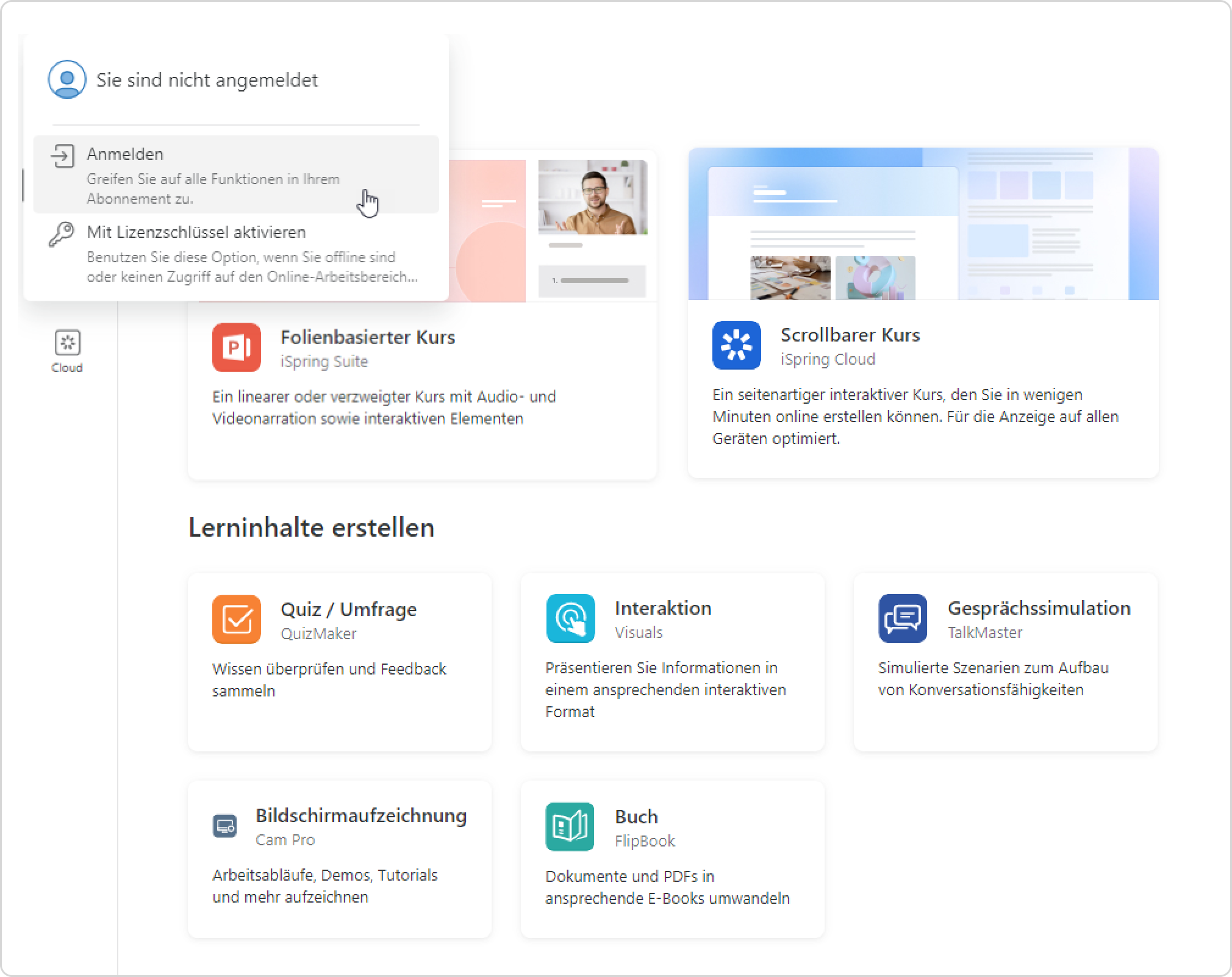Image resolution: width=1232 pixels, height=977 pixels.
Task: Open Scrollbarer Kurs title
Action: (850, 335)
